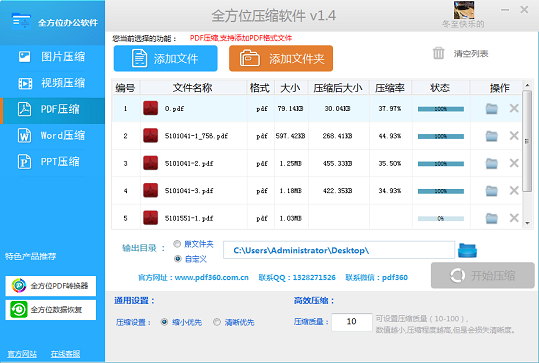The image size is (539, 363).
Task: Click the user avatar thumbnail
Action: pos(464,10)
